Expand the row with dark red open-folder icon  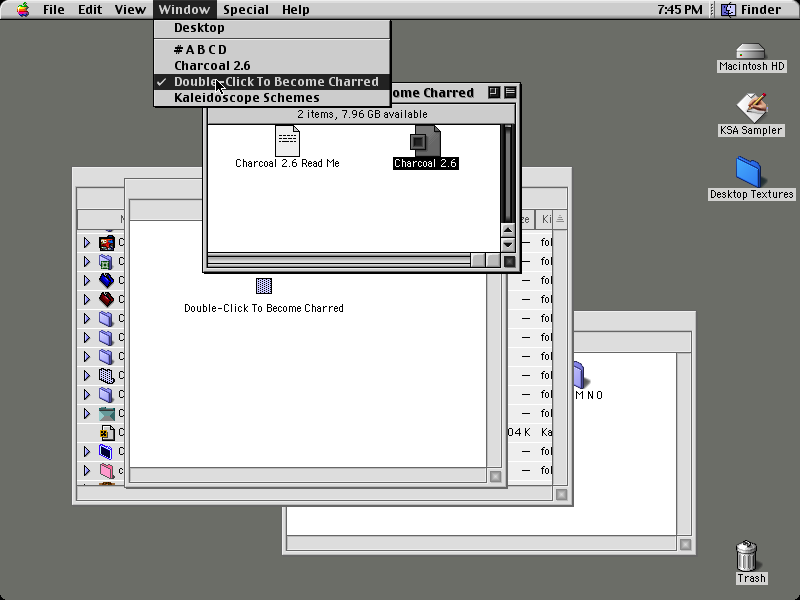click(x=87, y=299)
